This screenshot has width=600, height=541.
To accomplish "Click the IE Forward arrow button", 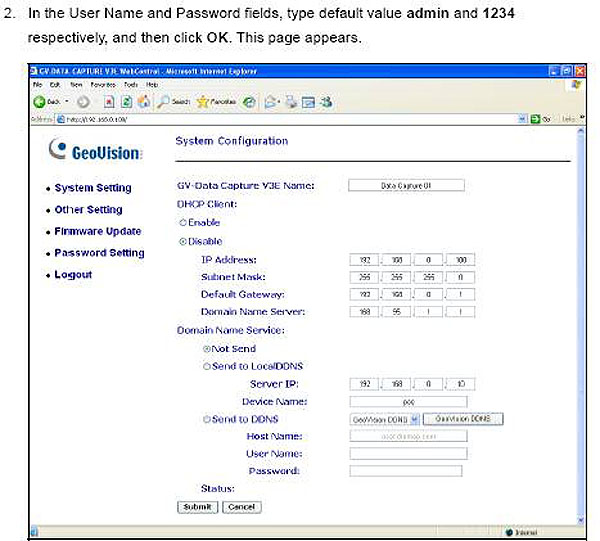I will click(83, 102).
